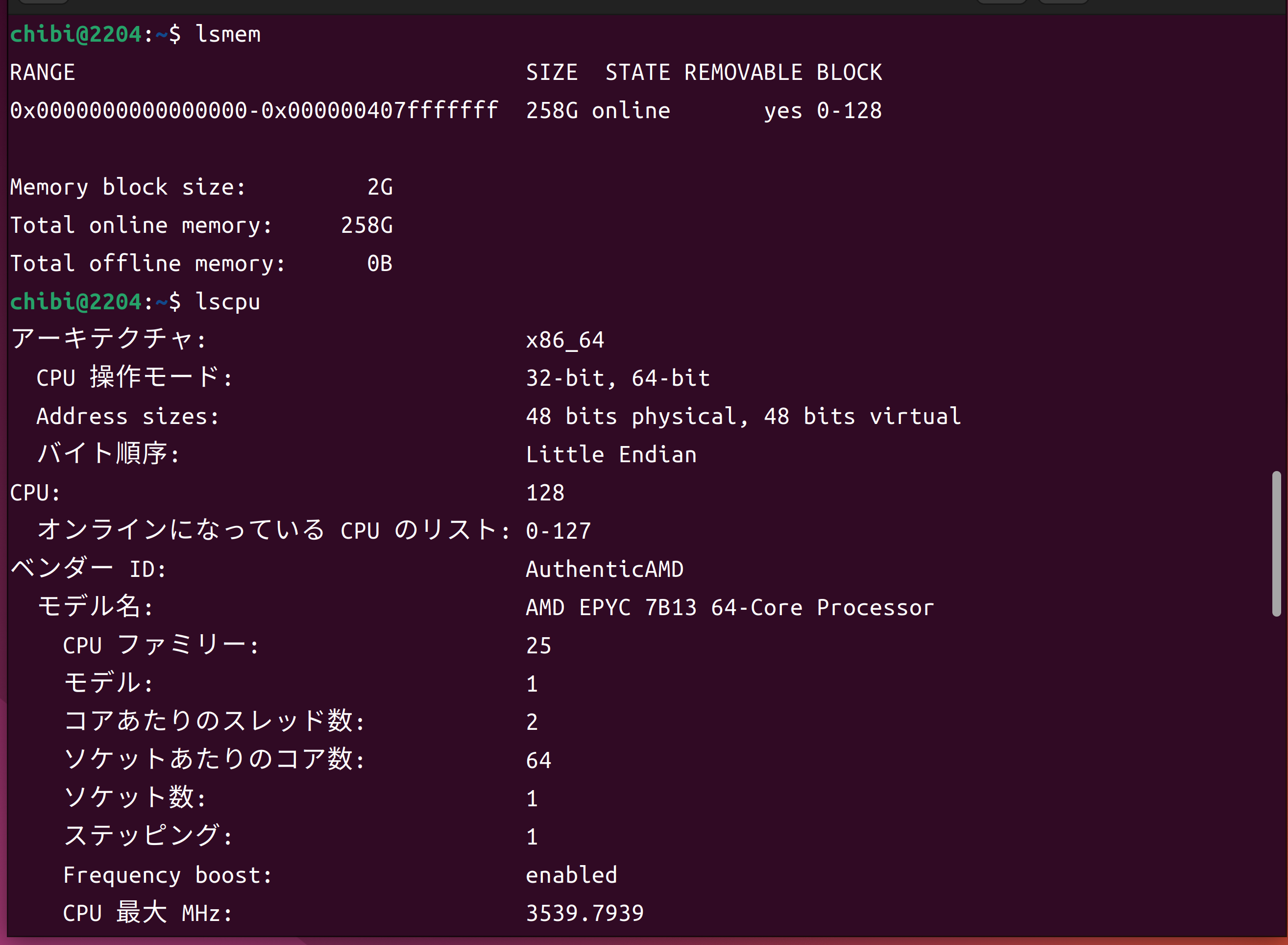
Task: Click the Address sizes label
Action: 127,417
